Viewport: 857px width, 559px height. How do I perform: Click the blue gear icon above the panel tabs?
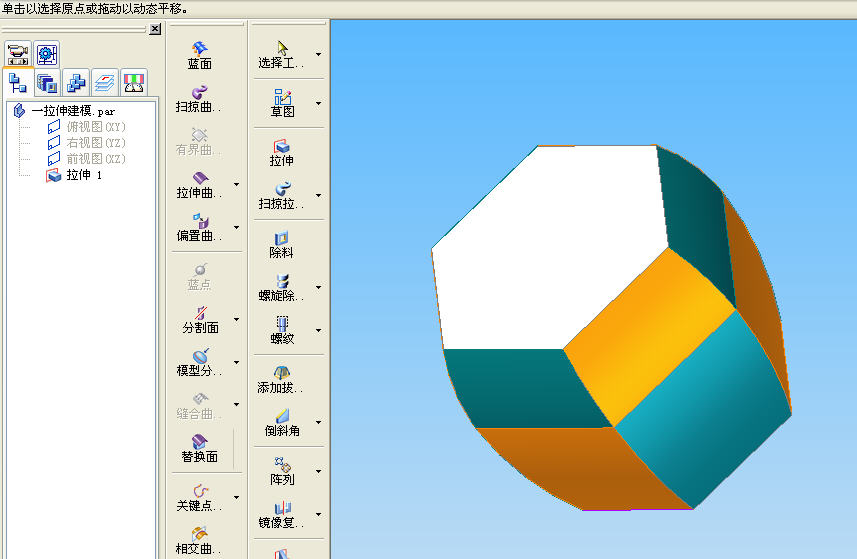(x=46, y=54)
